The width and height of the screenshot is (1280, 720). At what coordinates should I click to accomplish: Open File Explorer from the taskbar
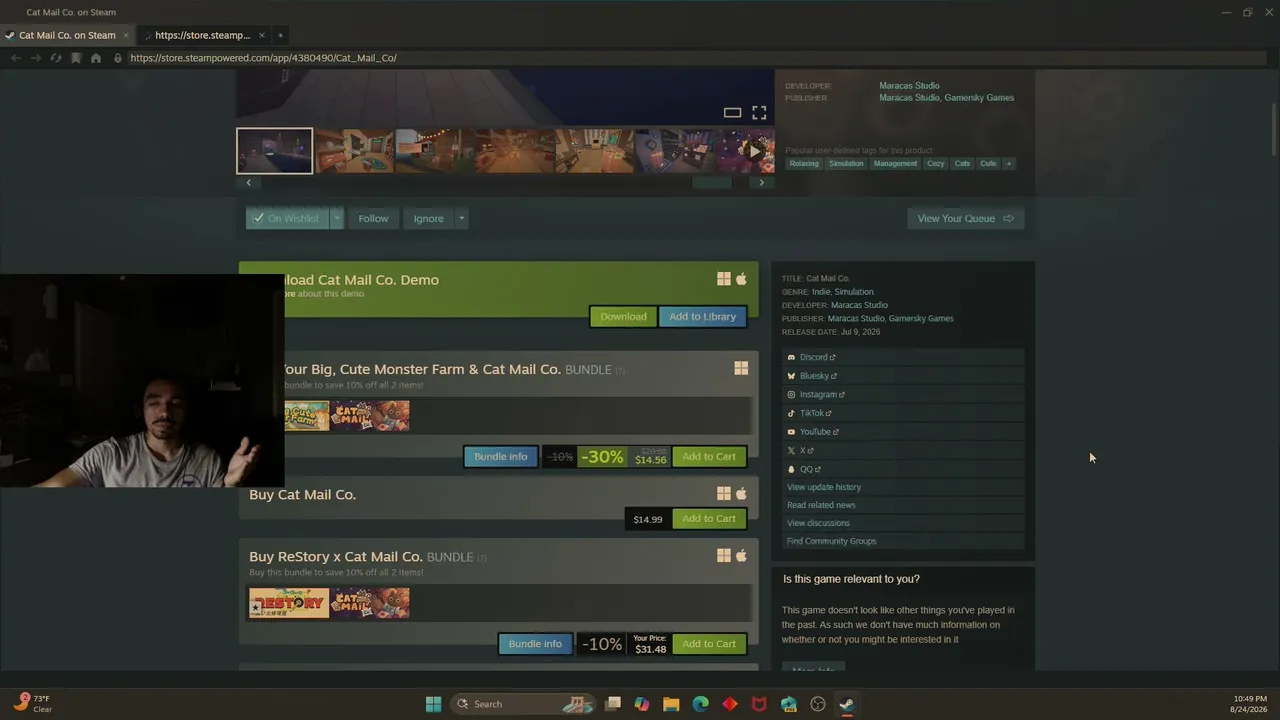point(671,704)
